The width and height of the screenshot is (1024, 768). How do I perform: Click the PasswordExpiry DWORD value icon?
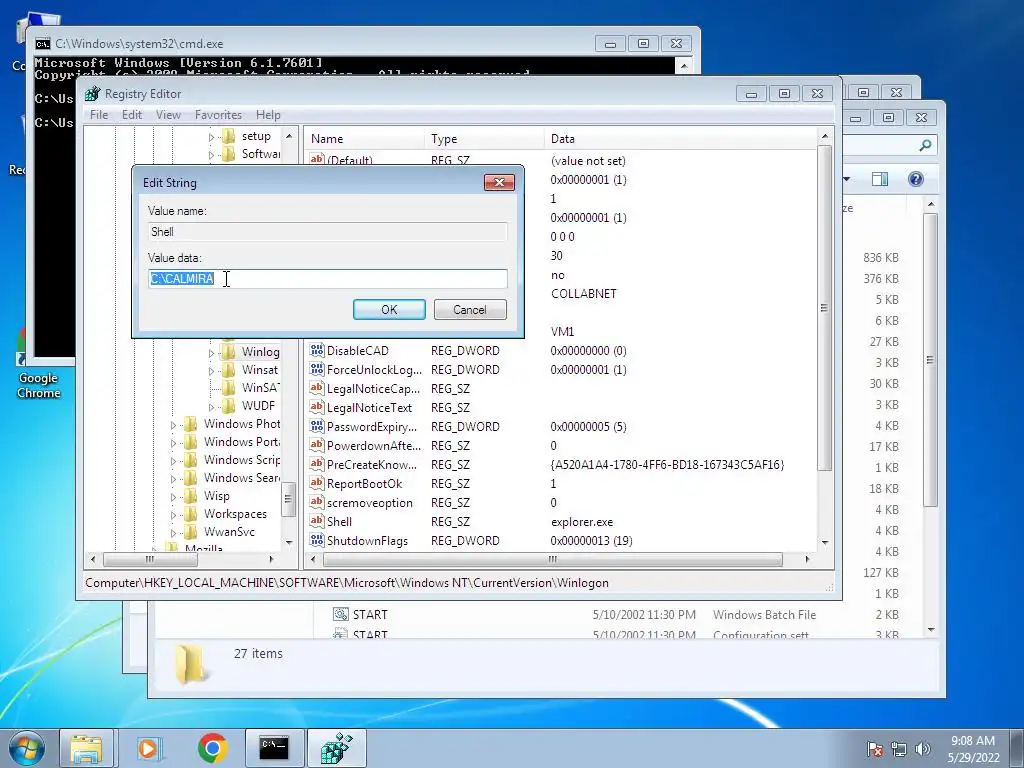point(317,426)
